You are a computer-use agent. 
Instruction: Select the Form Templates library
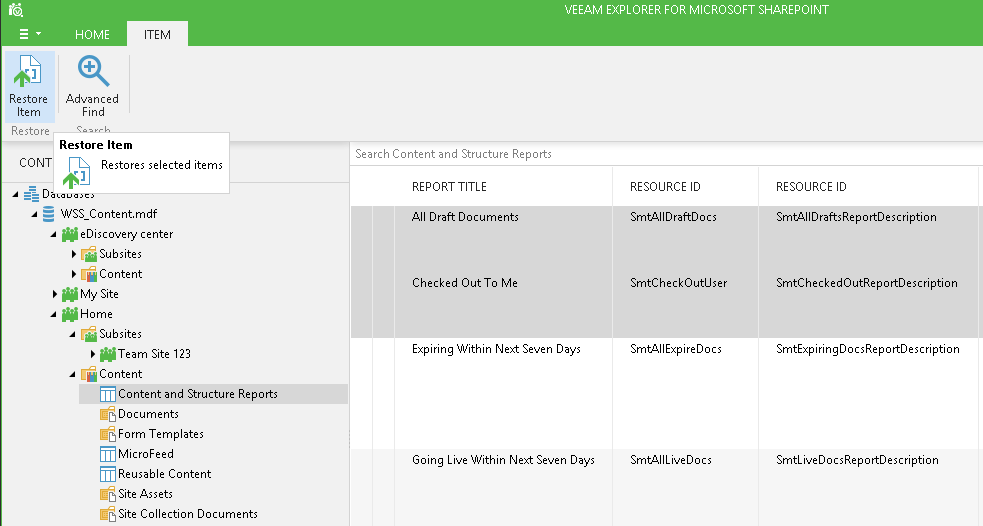160,434
